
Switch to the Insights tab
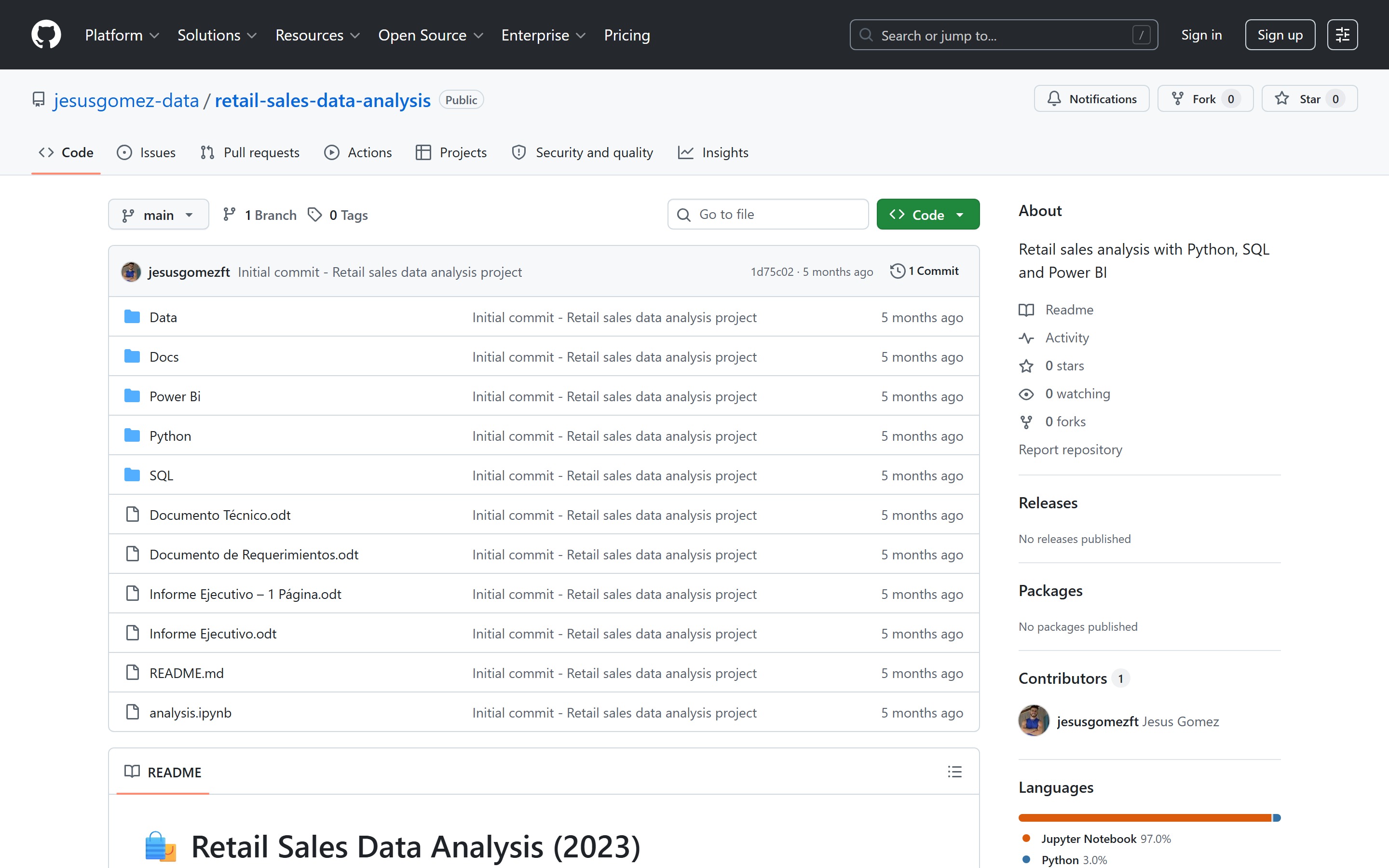coord(713,152)
